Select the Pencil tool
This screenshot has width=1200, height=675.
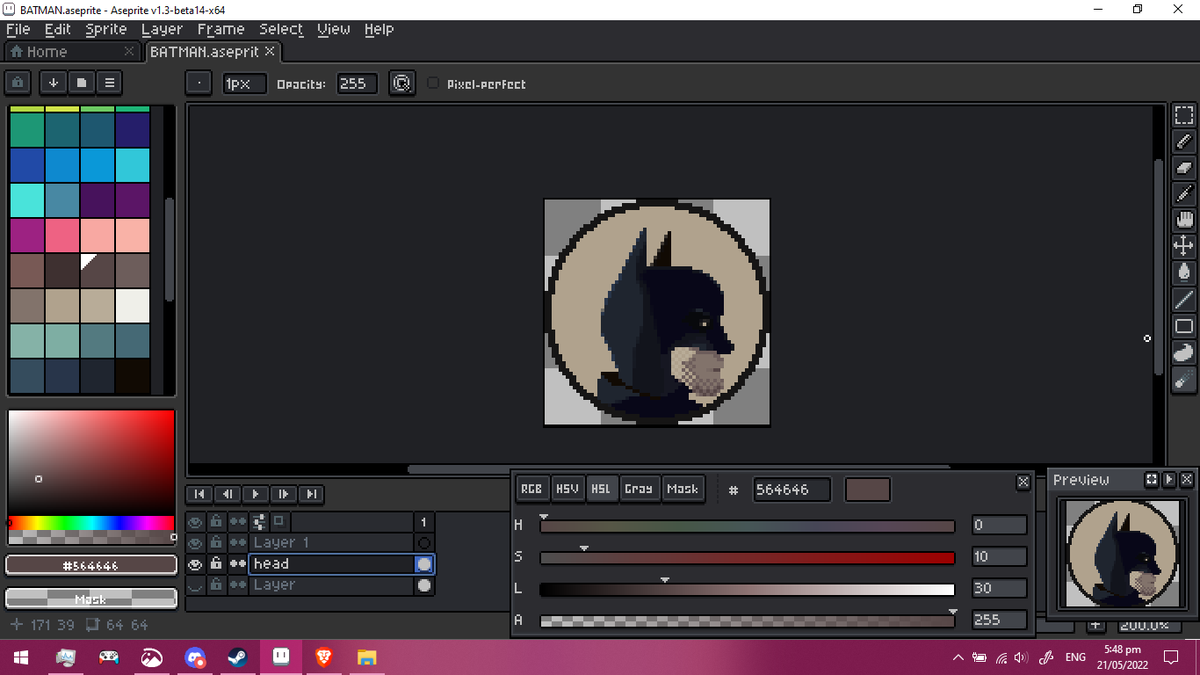click(x=1184, y=142)
